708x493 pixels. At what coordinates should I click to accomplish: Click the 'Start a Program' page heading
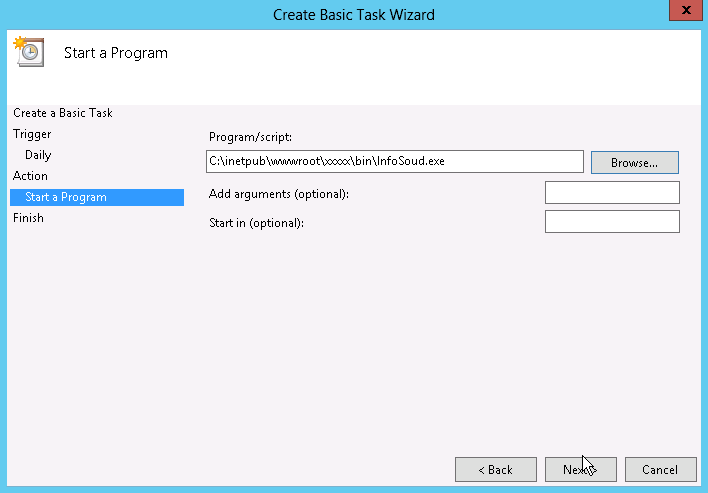[116, 53]
